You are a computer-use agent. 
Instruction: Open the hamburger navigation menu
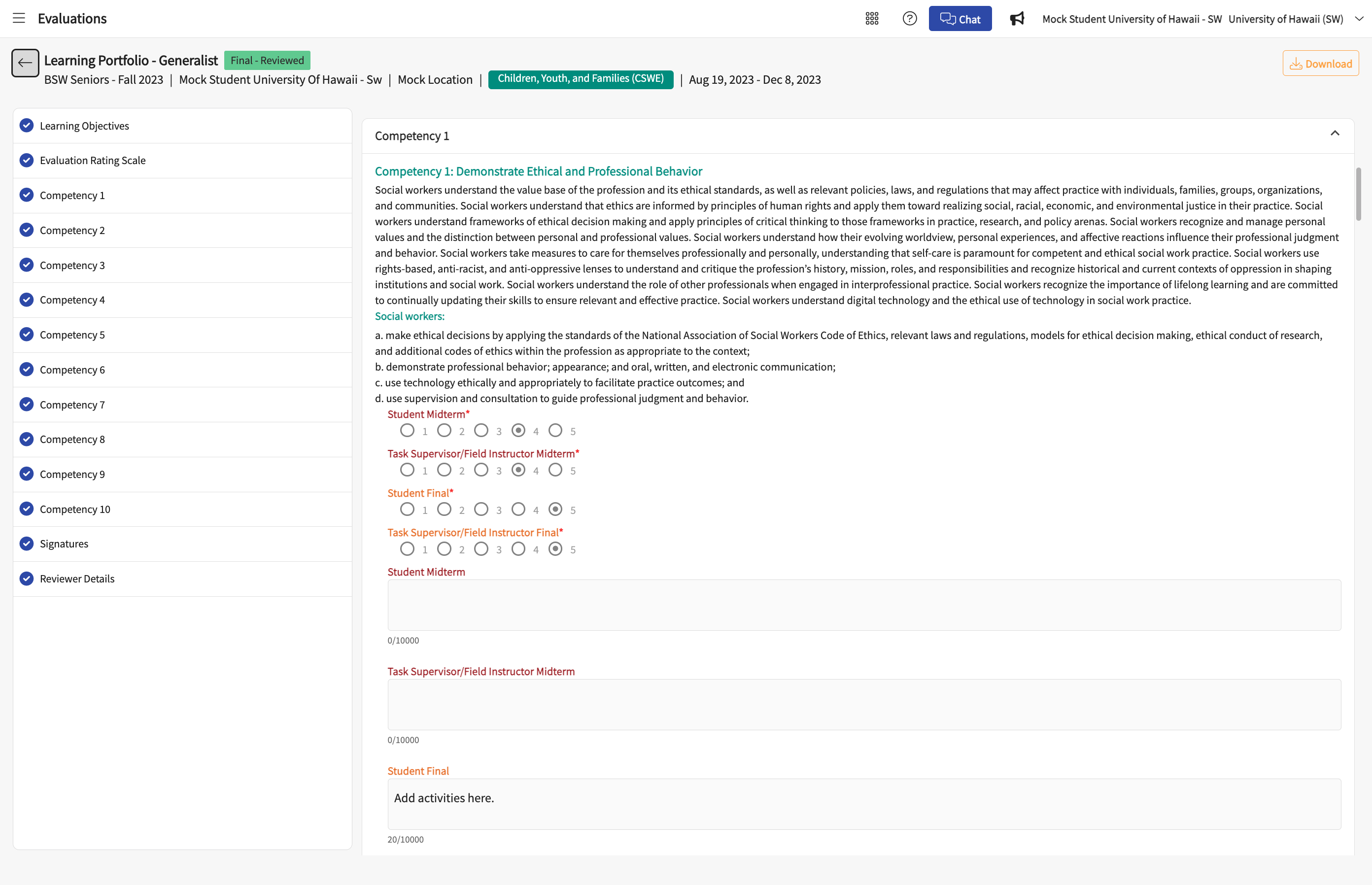pos(19,18)
